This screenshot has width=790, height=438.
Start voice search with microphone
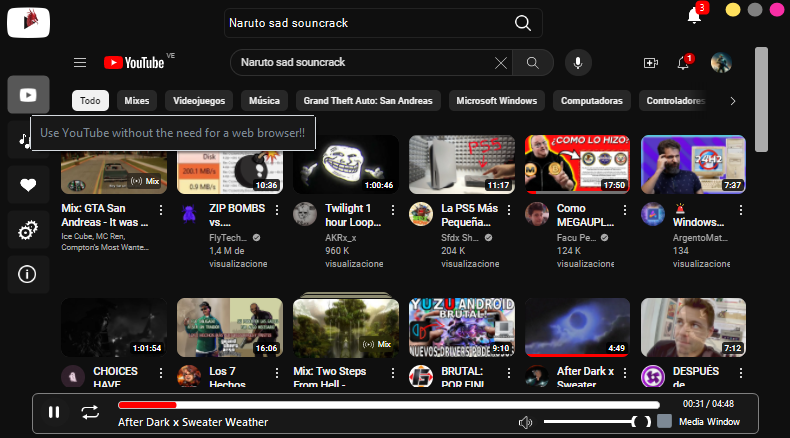tap(578, 63)
